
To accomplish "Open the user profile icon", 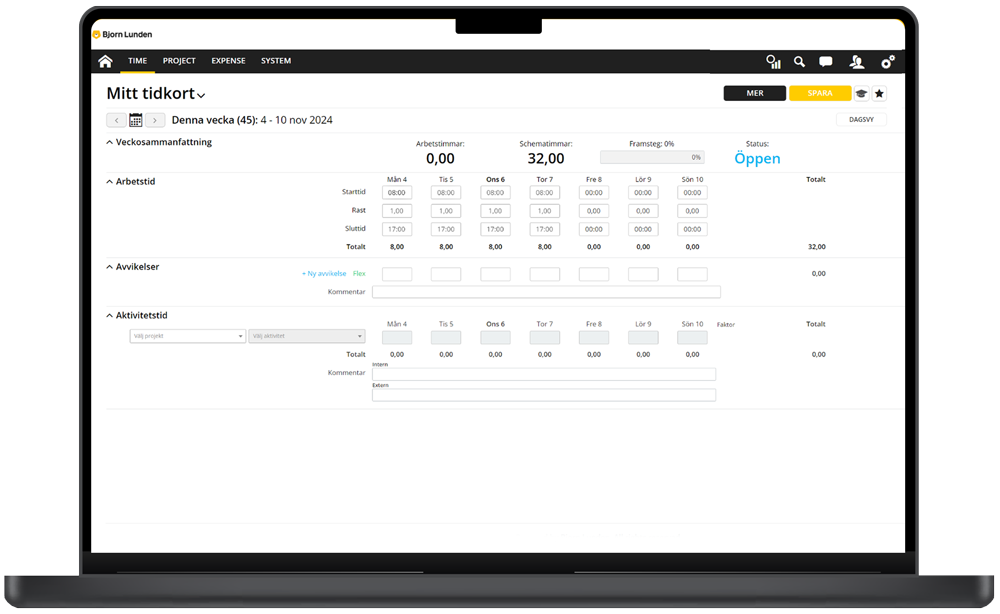I will click(x=857, y=61).
